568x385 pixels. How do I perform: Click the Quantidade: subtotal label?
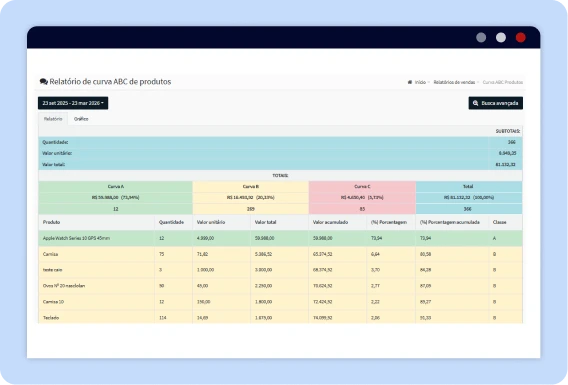point(55,142)
